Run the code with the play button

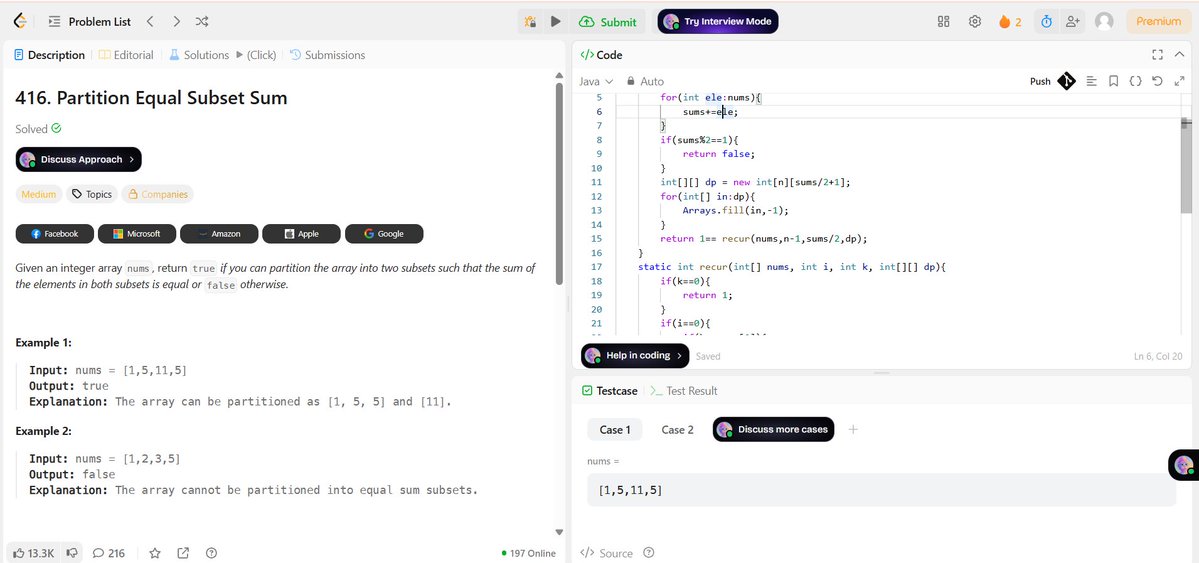556,21
